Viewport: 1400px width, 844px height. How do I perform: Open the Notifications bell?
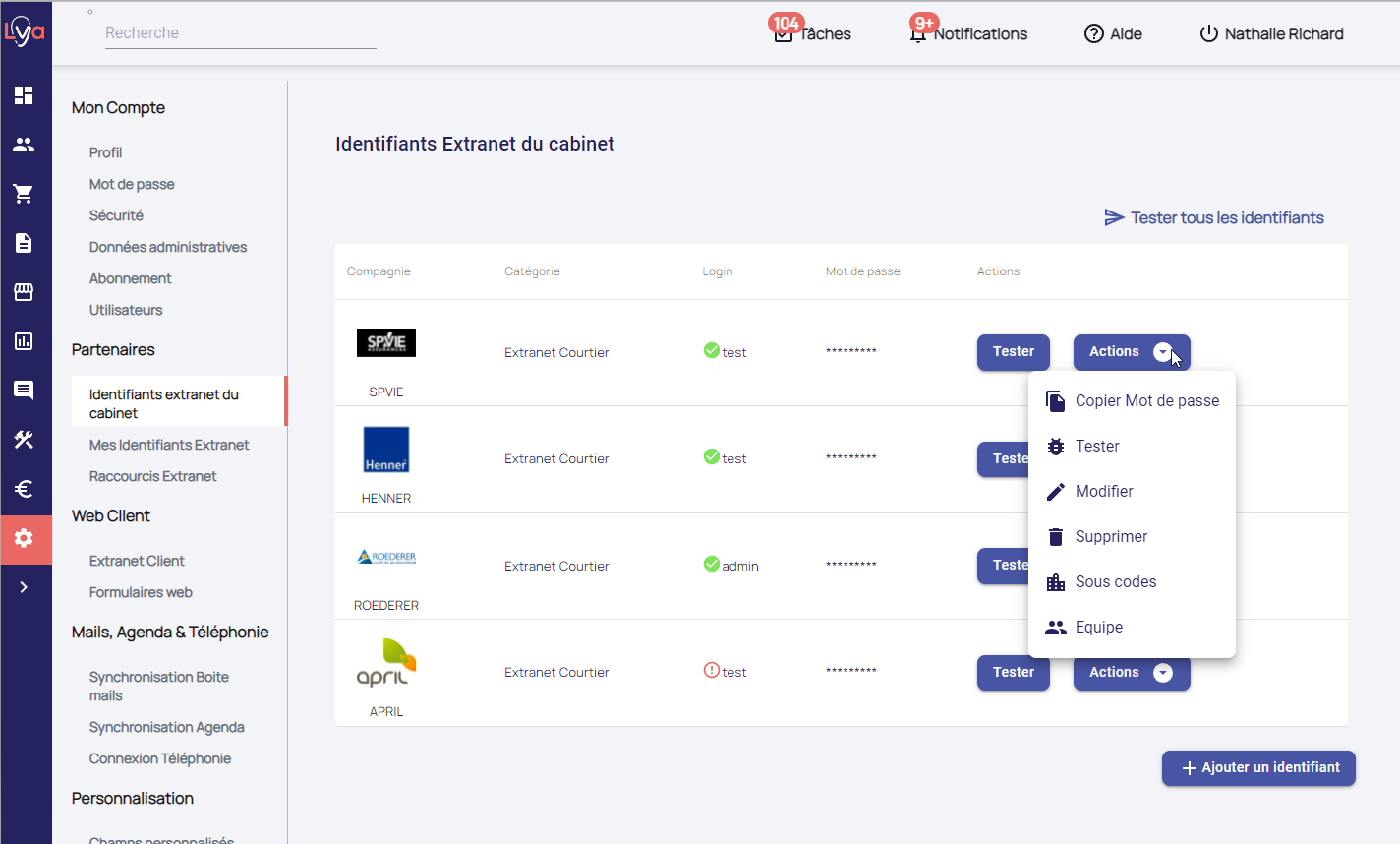(x=917, y=34)
